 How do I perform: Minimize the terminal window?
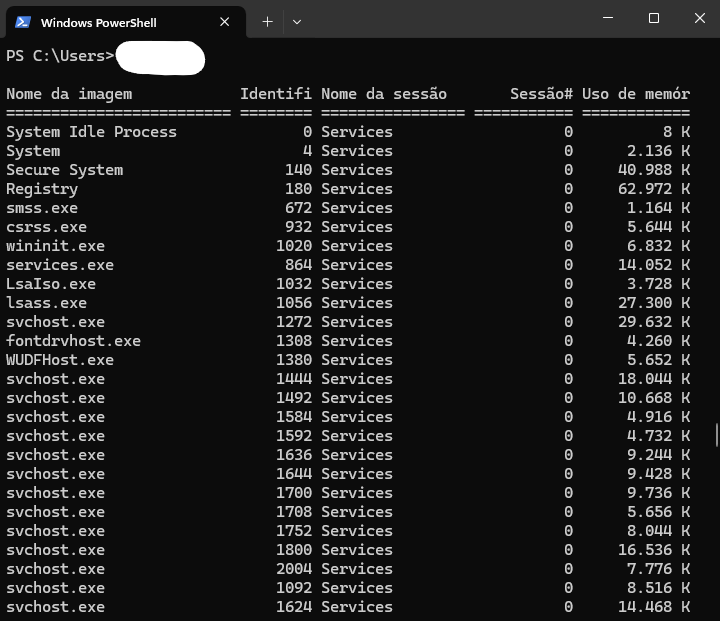608,18
